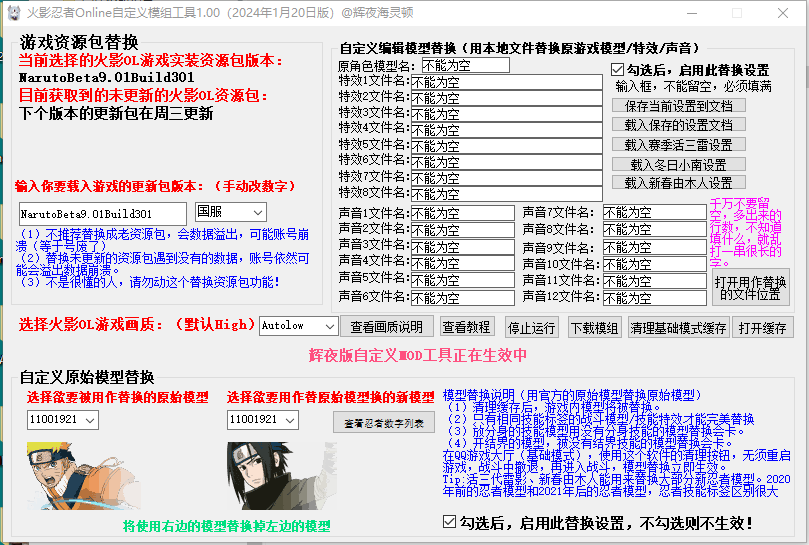The width and height of the screenshot is (809, 545).
Task: Click the 特效1文件名 input field
Action: [507, 82]
